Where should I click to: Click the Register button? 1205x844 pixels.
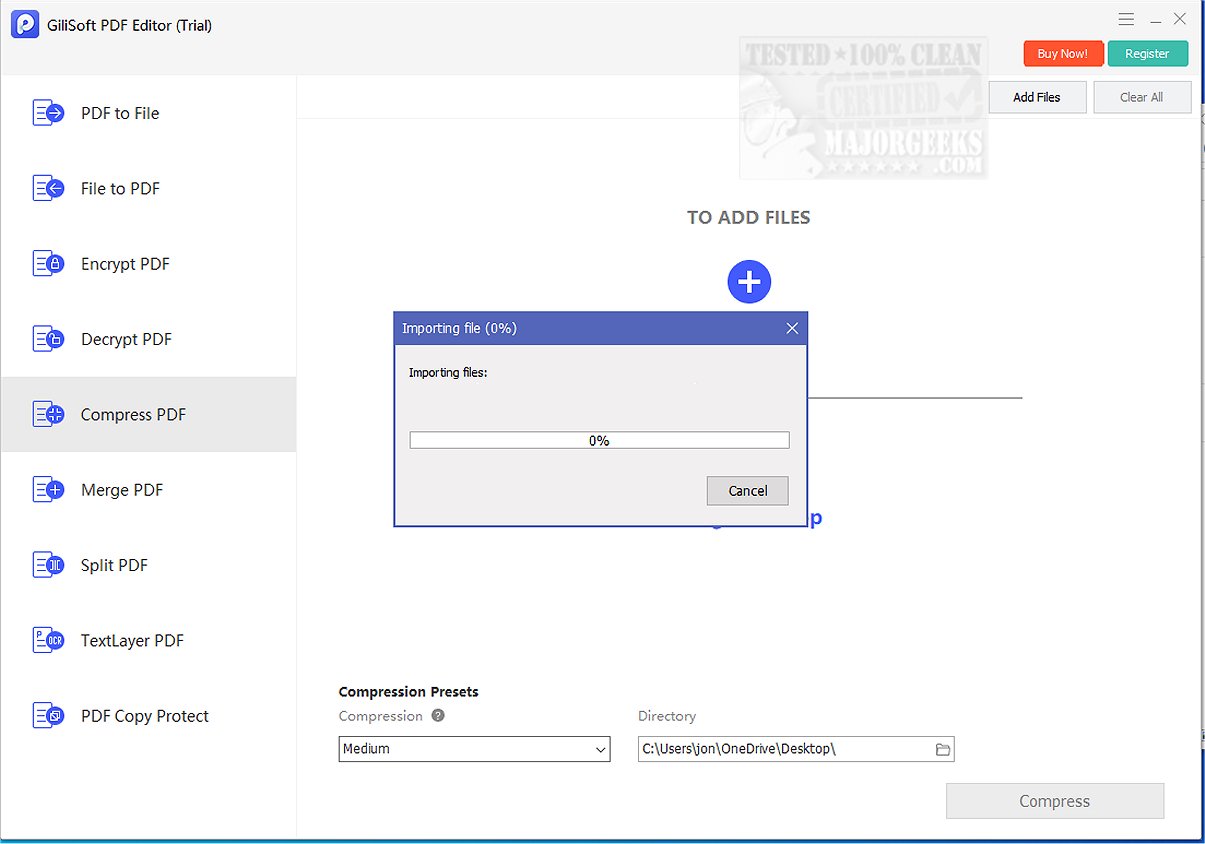[1147, 54]
